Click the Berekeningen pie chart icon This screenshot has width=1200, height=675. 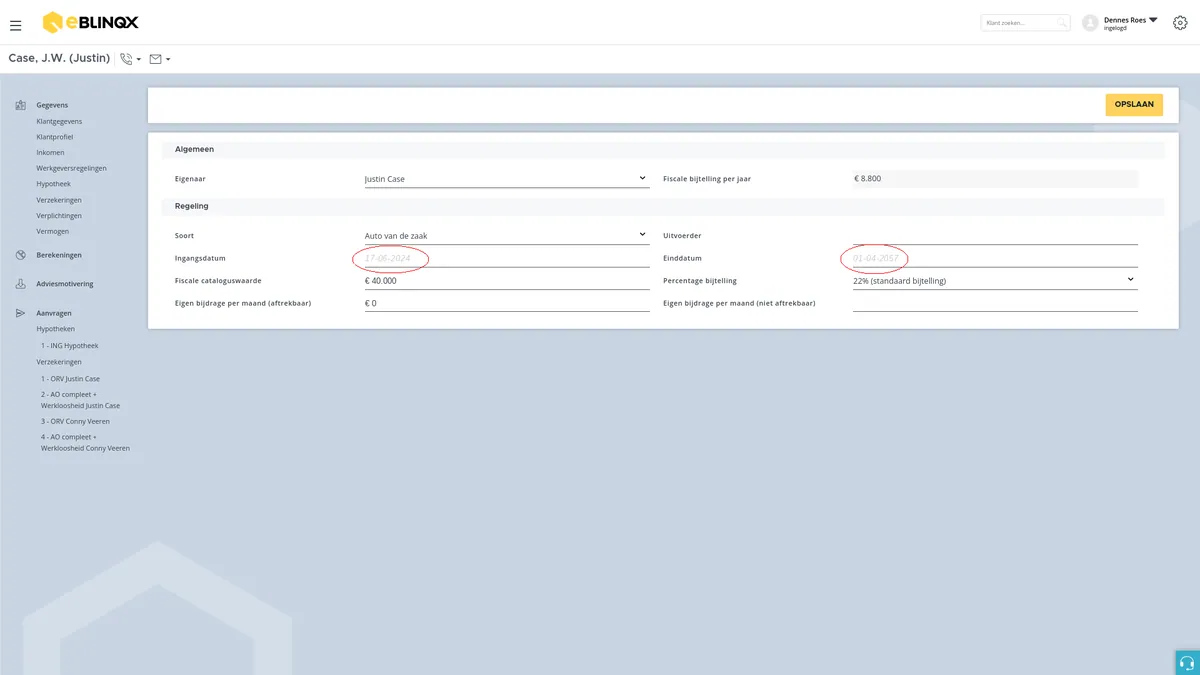(x=21, y=255)
